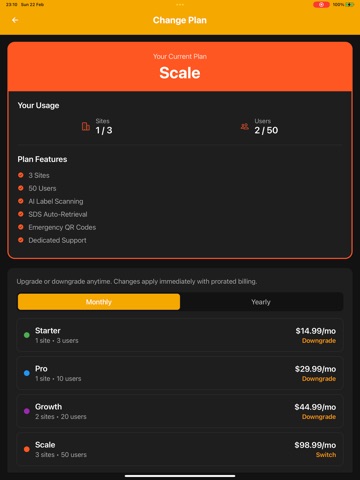Viewport: 360px width, 480px height.
Task: Click checkmark icon beside AI Label Scanning
Action: (21, 201)
